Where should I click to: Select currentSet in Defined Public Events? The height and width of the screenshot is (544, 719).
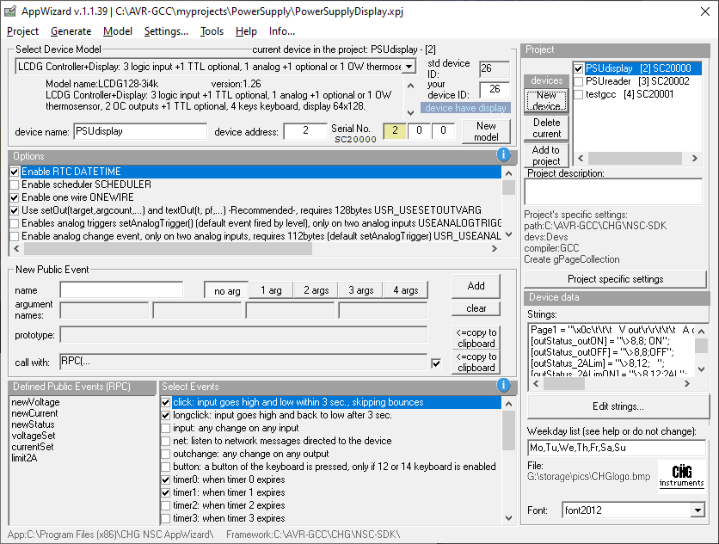point(33,447)
